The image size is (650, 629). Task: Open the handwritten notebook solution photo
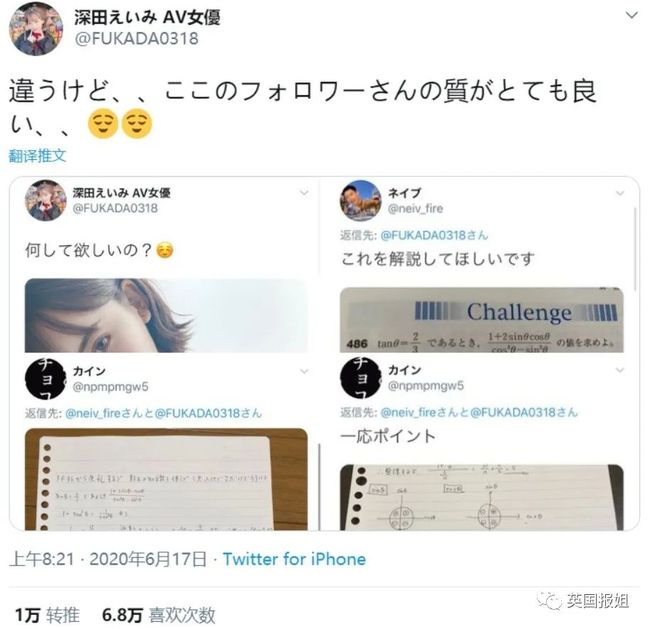pyautogui.click(x=166, y=479)
